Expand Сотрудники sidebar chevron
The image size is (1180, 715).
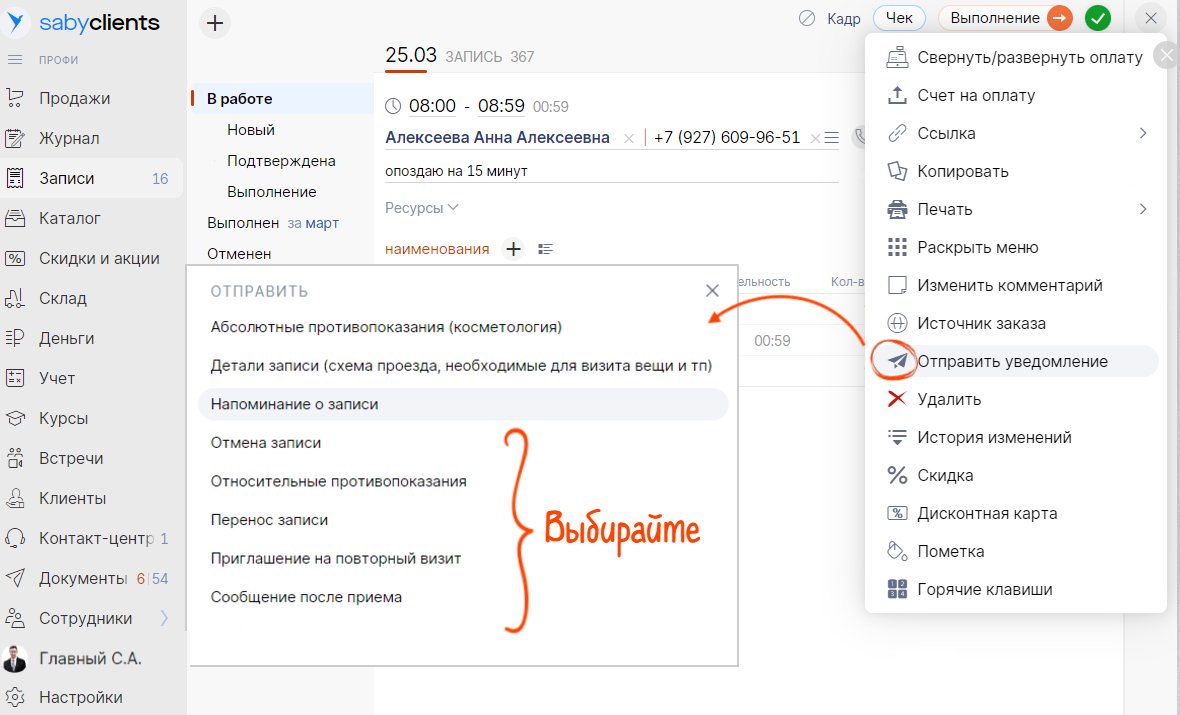coord(165,618)
